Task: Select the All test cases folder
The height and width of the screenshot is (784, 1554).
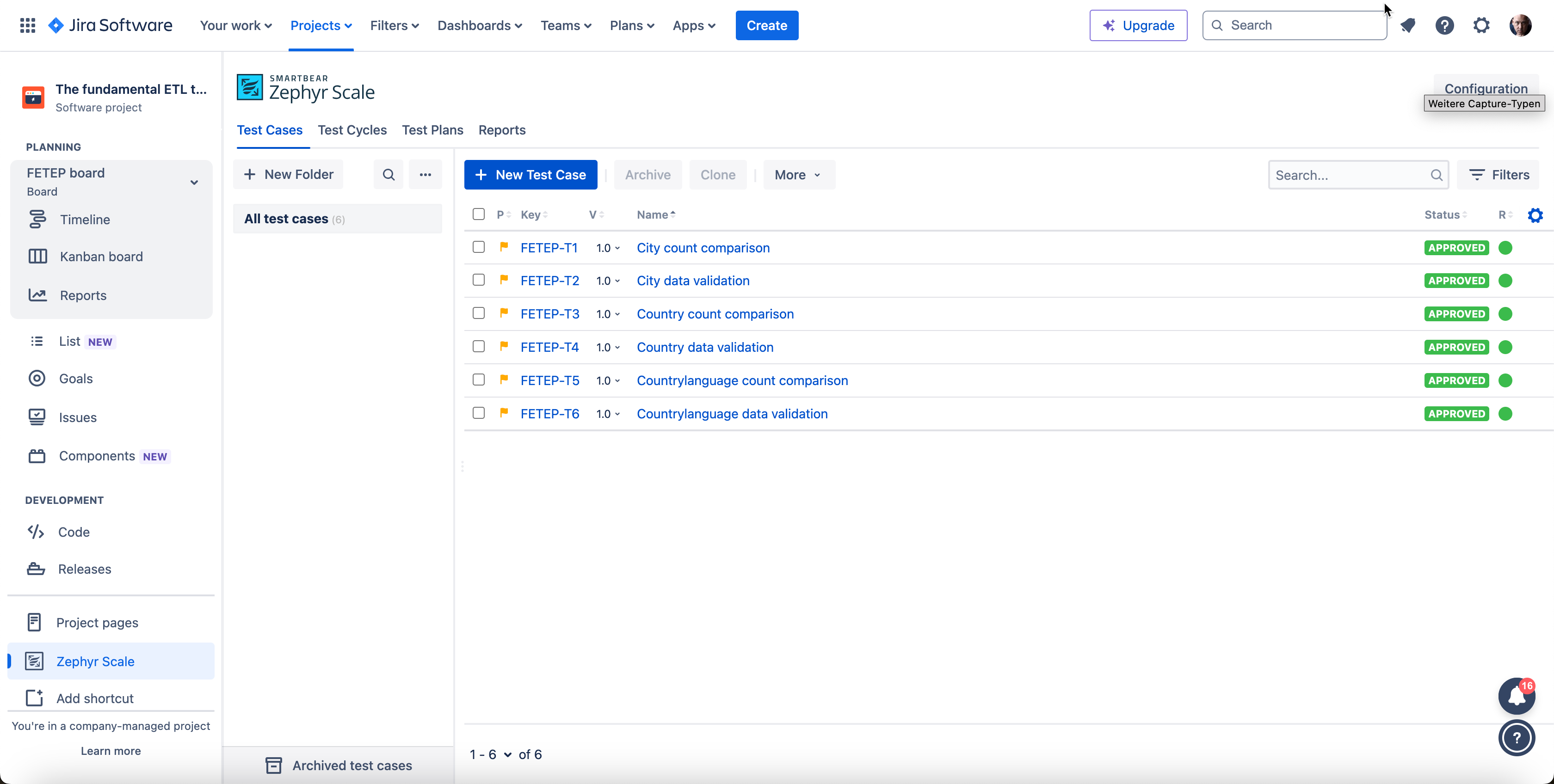Action: click(x=337, y=219)
